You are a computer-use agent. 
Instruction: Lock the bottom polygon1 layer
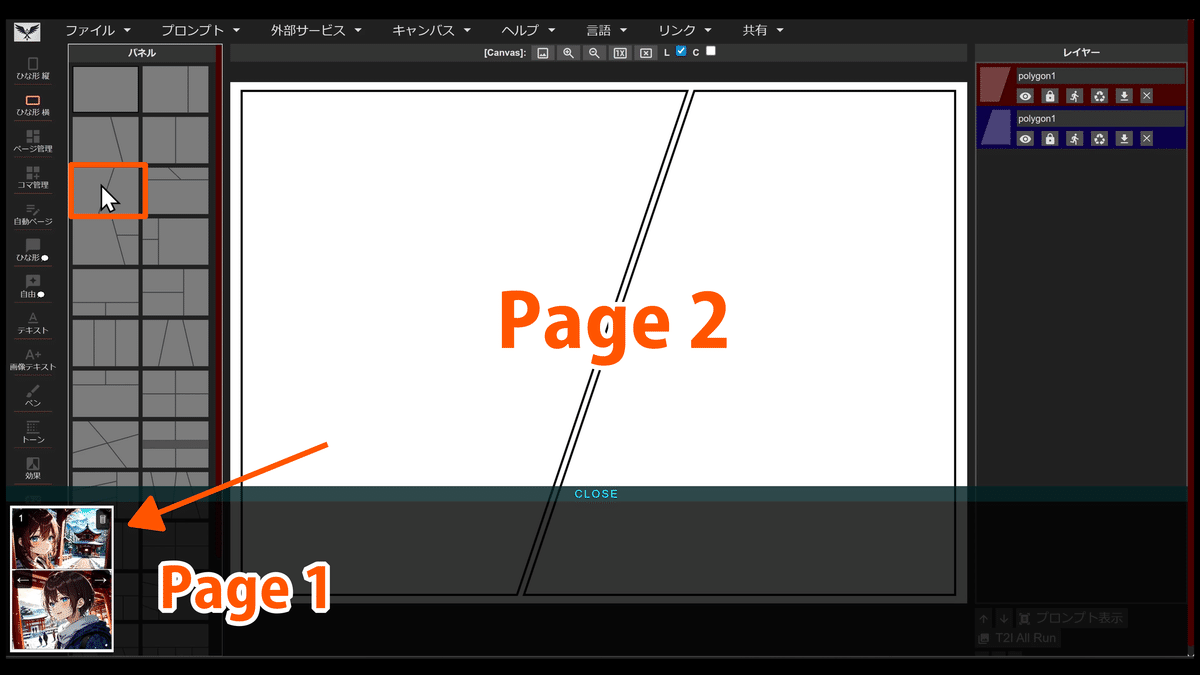coord(1049,138)
